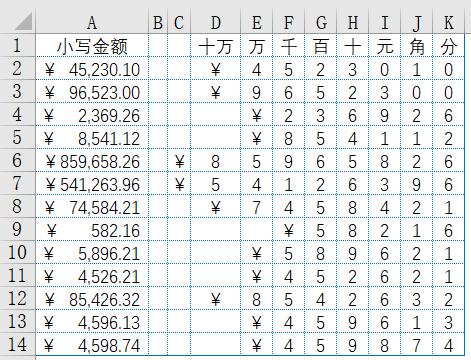471x360 pixels.
Task: Click cell containing ¥859,658.26
Action: click(x=92, y=161)
